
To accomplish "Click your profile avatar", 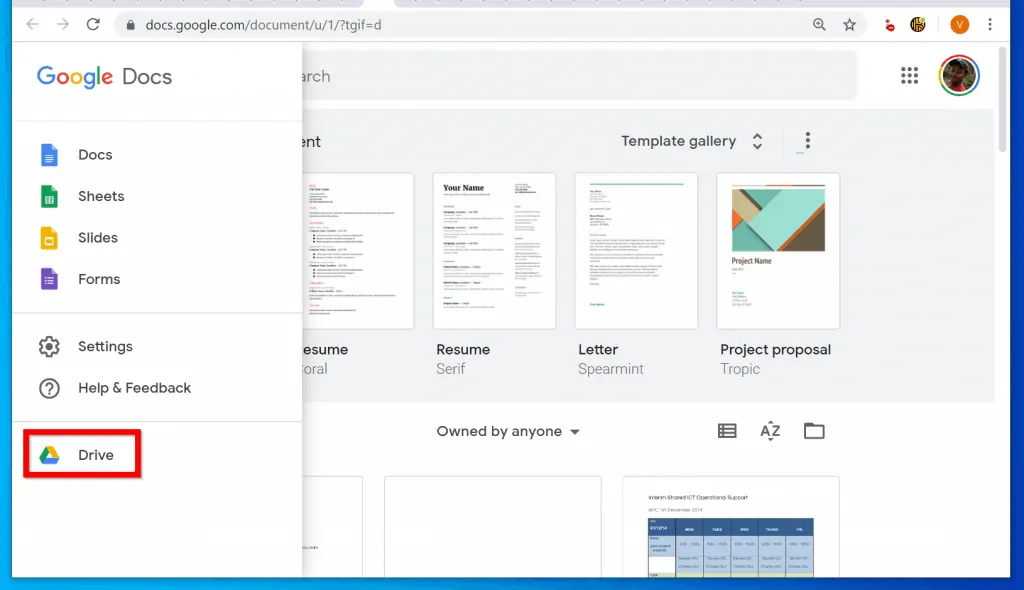I will tap(958, 75).
